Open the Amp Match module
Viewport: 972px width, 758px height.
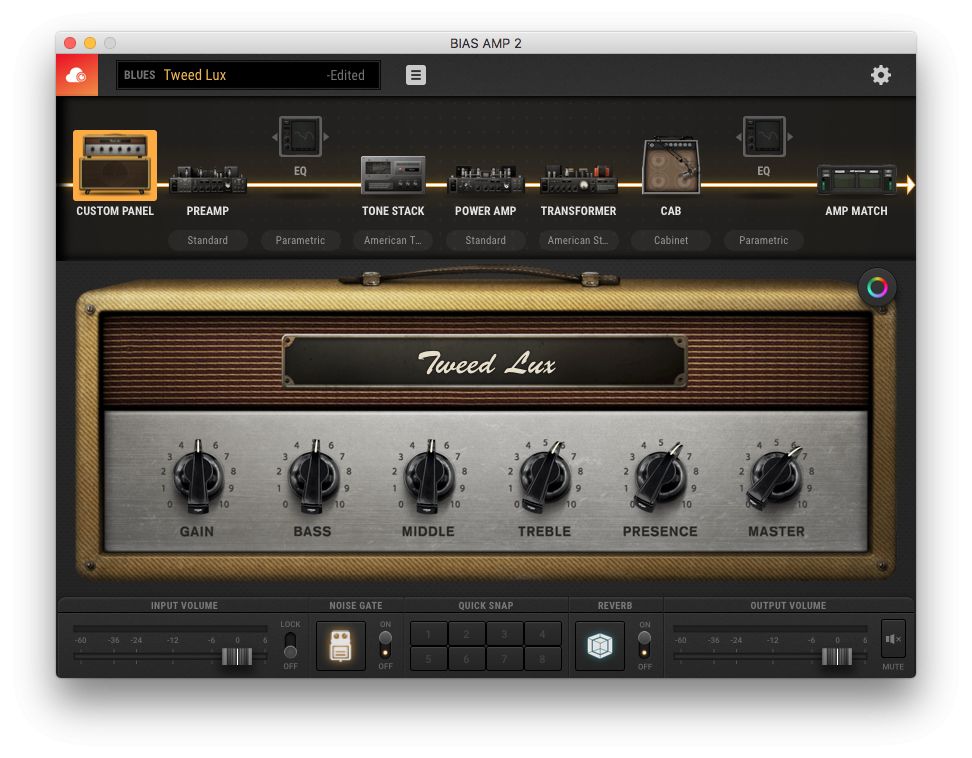856,182
